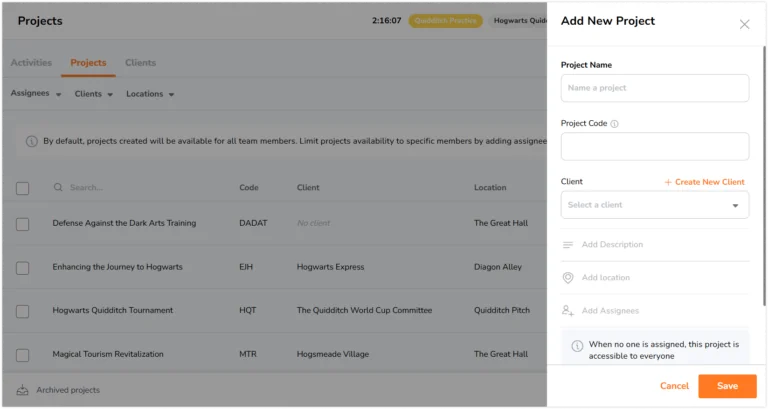Open the Locations filter dropdown
Screen dimensions: 768x409
pyautogui.click(x=150, y=94)
